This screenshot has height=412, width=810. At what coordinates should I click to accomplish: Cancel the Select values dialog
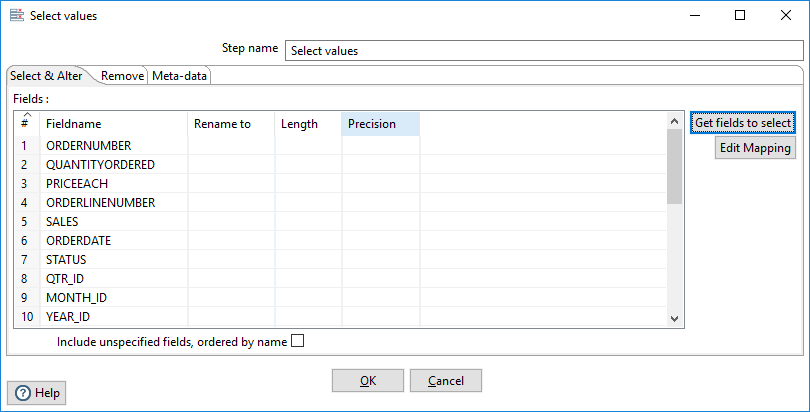click(x=445, y=380)
